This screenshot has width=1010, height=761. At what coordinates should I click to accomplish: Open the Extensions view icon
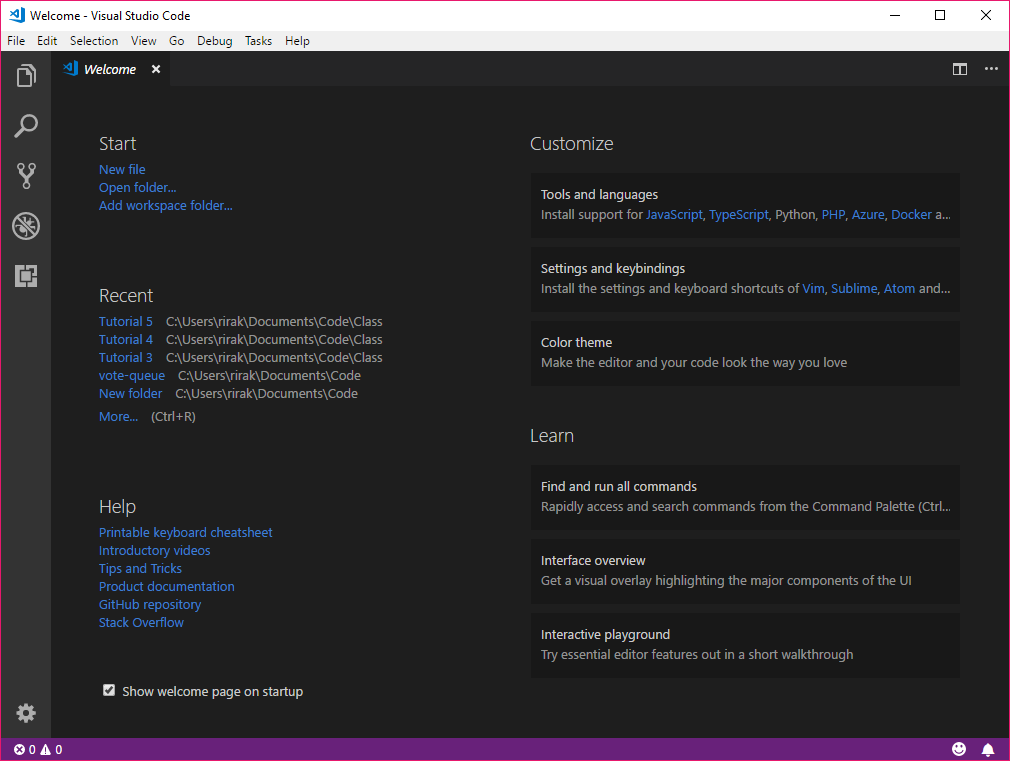pyautogui.click(x=25, y=275)
